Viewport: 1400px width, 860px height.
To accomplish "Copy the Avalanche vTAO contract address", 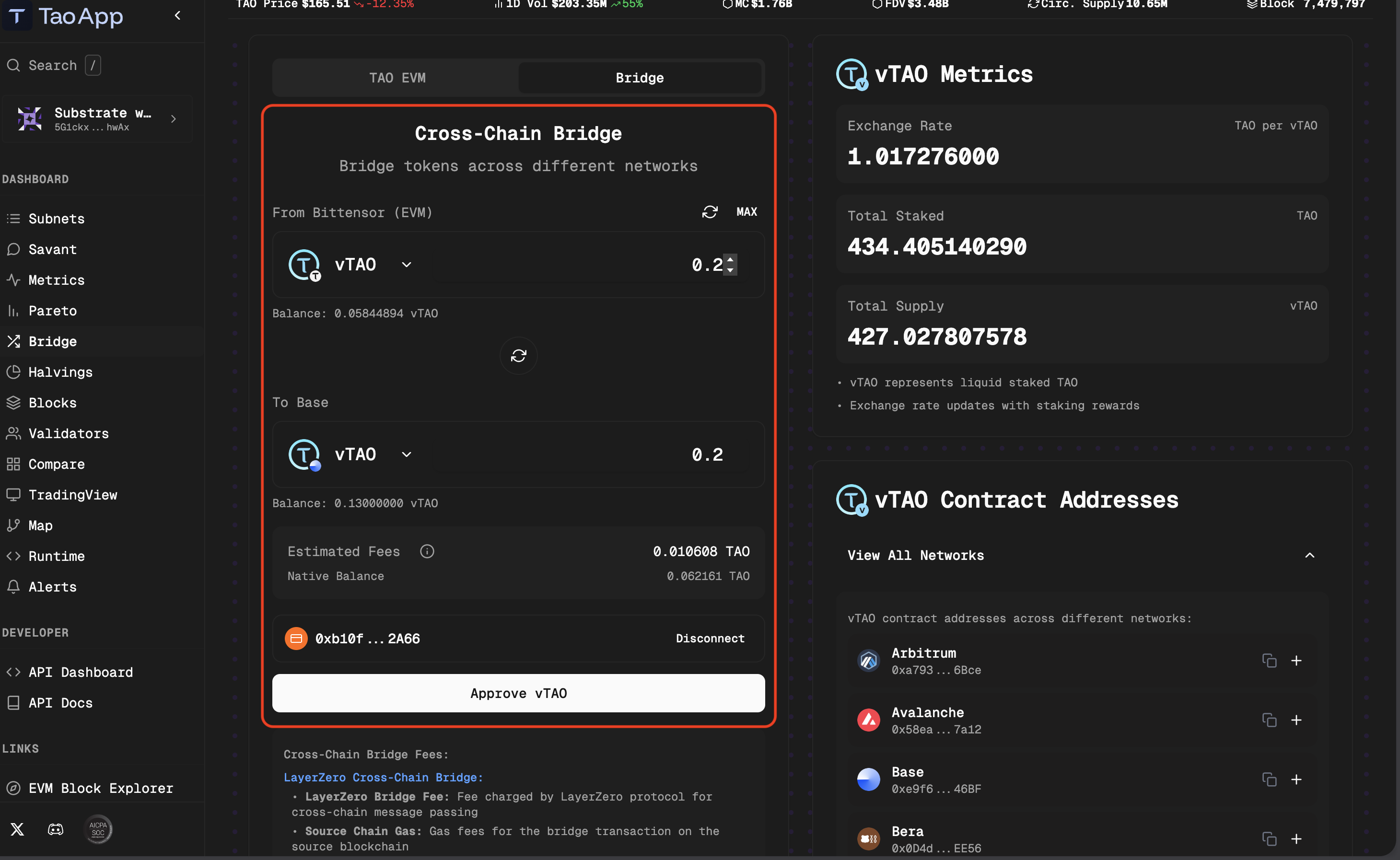I will [x=1269, y=720].
